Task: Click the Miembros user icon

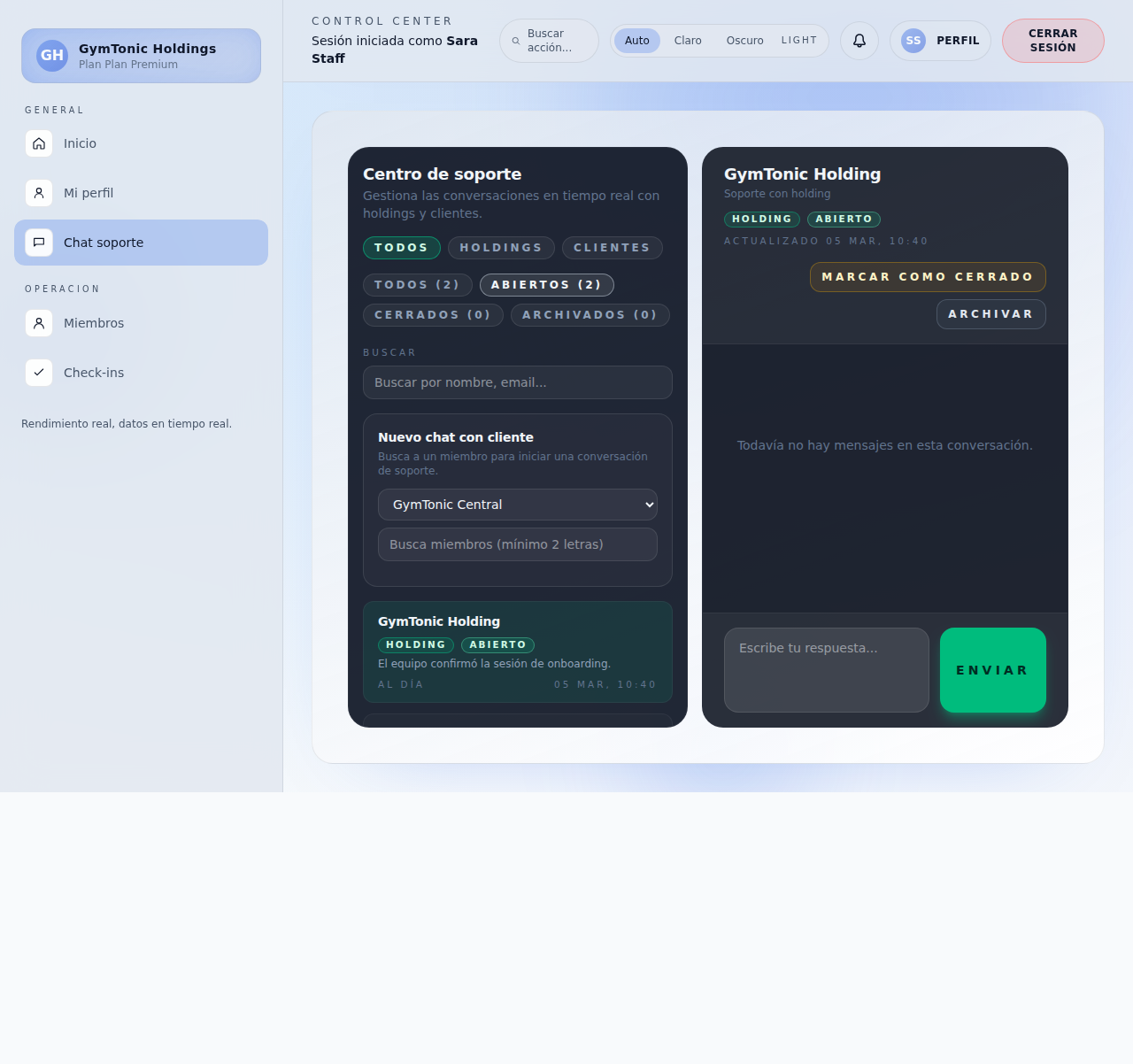Action: coord(39,323)
